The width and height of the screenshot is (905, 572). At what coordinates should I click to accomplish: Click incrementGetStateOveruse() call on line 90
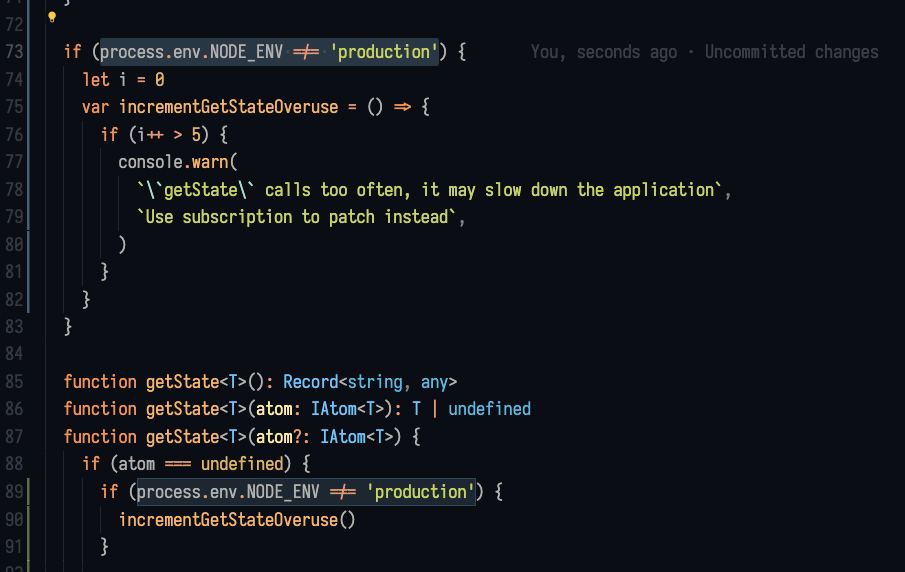click(x=237, y=519)
